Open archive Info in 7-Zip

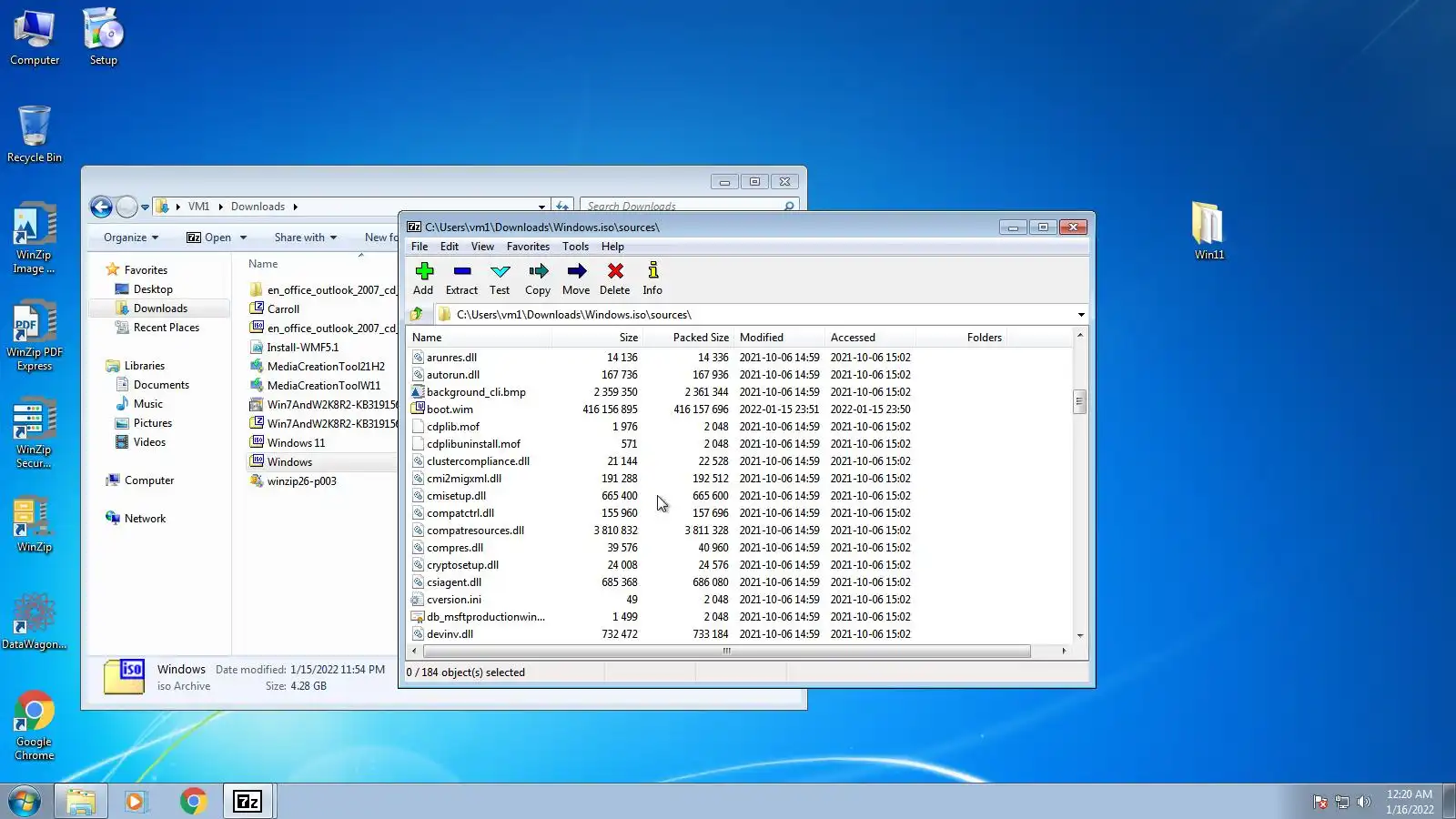pos(652,278)
